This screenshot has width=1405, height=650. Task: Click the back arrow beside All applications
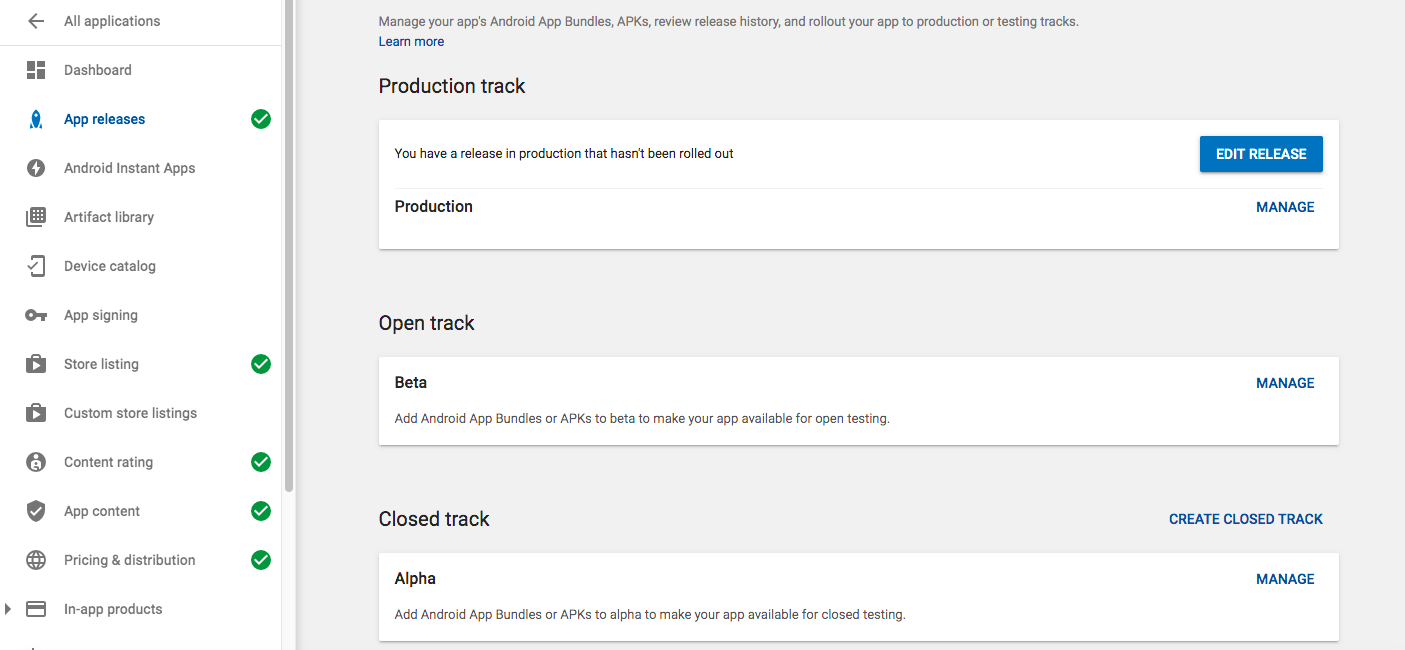[36, 21]
